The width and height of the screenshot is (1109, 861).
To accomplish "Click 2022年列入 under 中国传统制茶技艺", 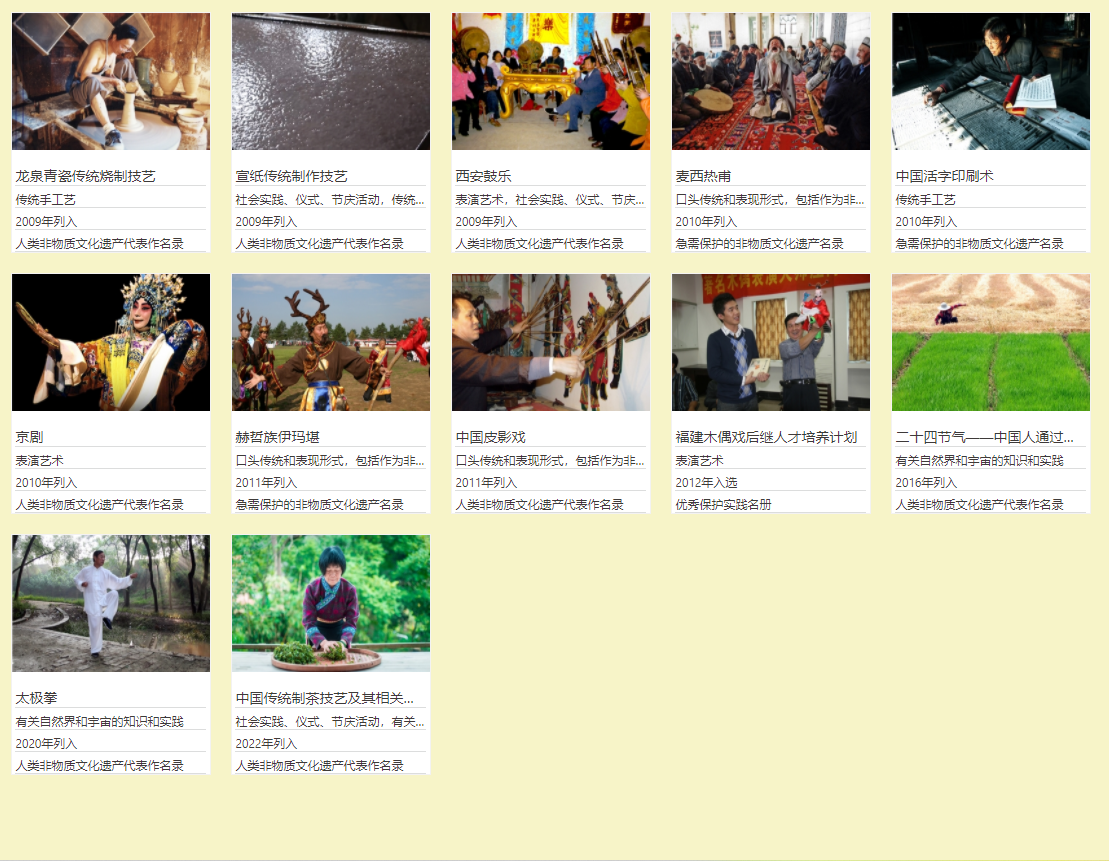I will click(267, 744).
